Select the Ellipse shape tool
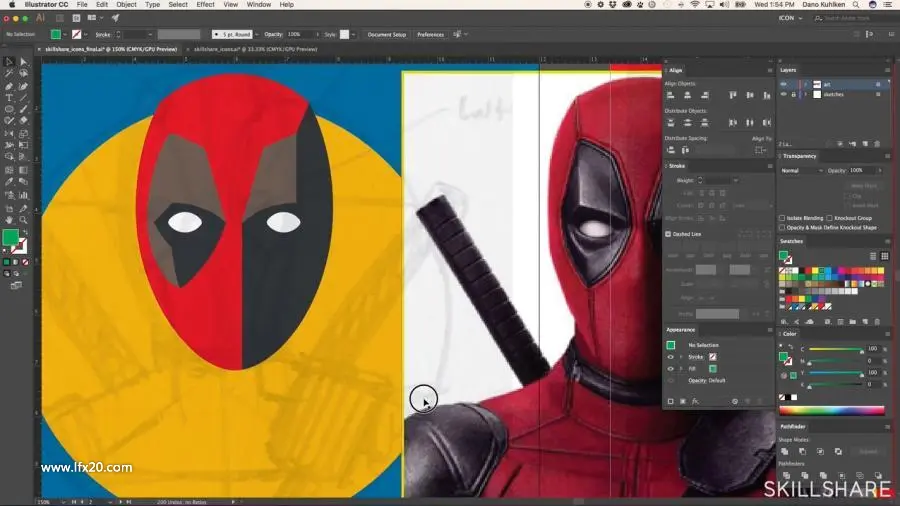Image resolution: width=900 pixels, height=506 pixels. [x=9, y=109]
